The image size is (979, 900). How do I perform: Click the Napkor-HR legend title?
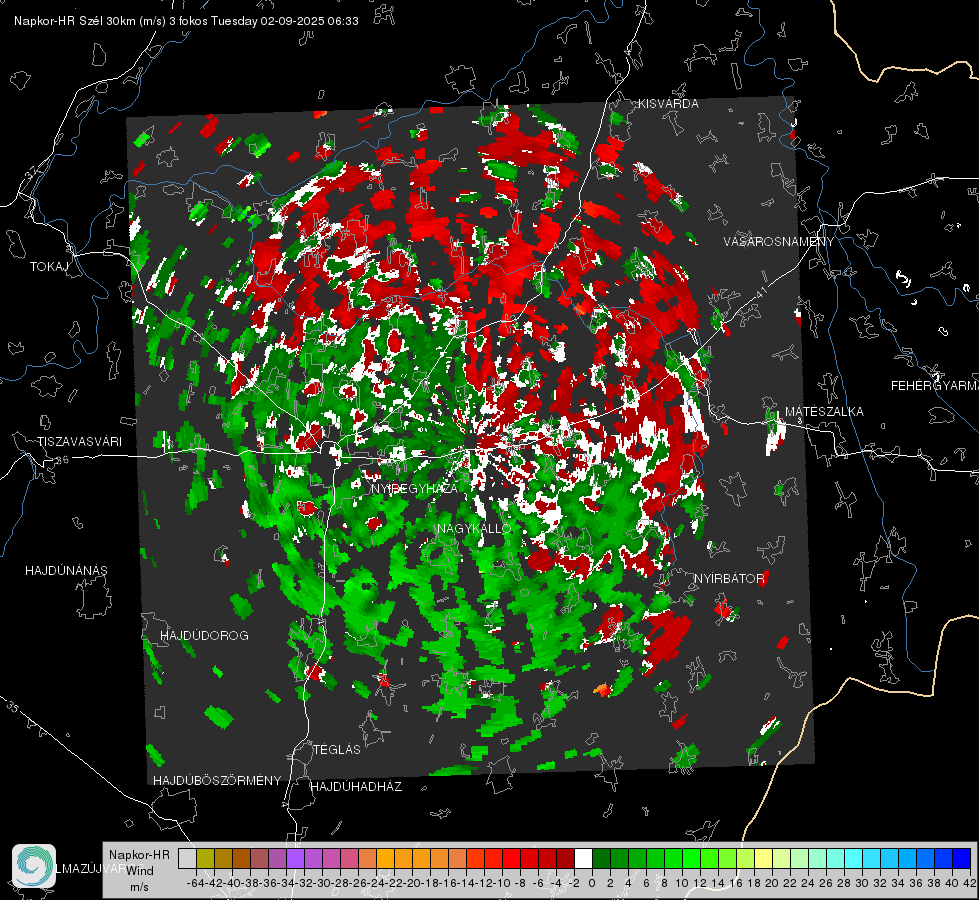[139, 854]
